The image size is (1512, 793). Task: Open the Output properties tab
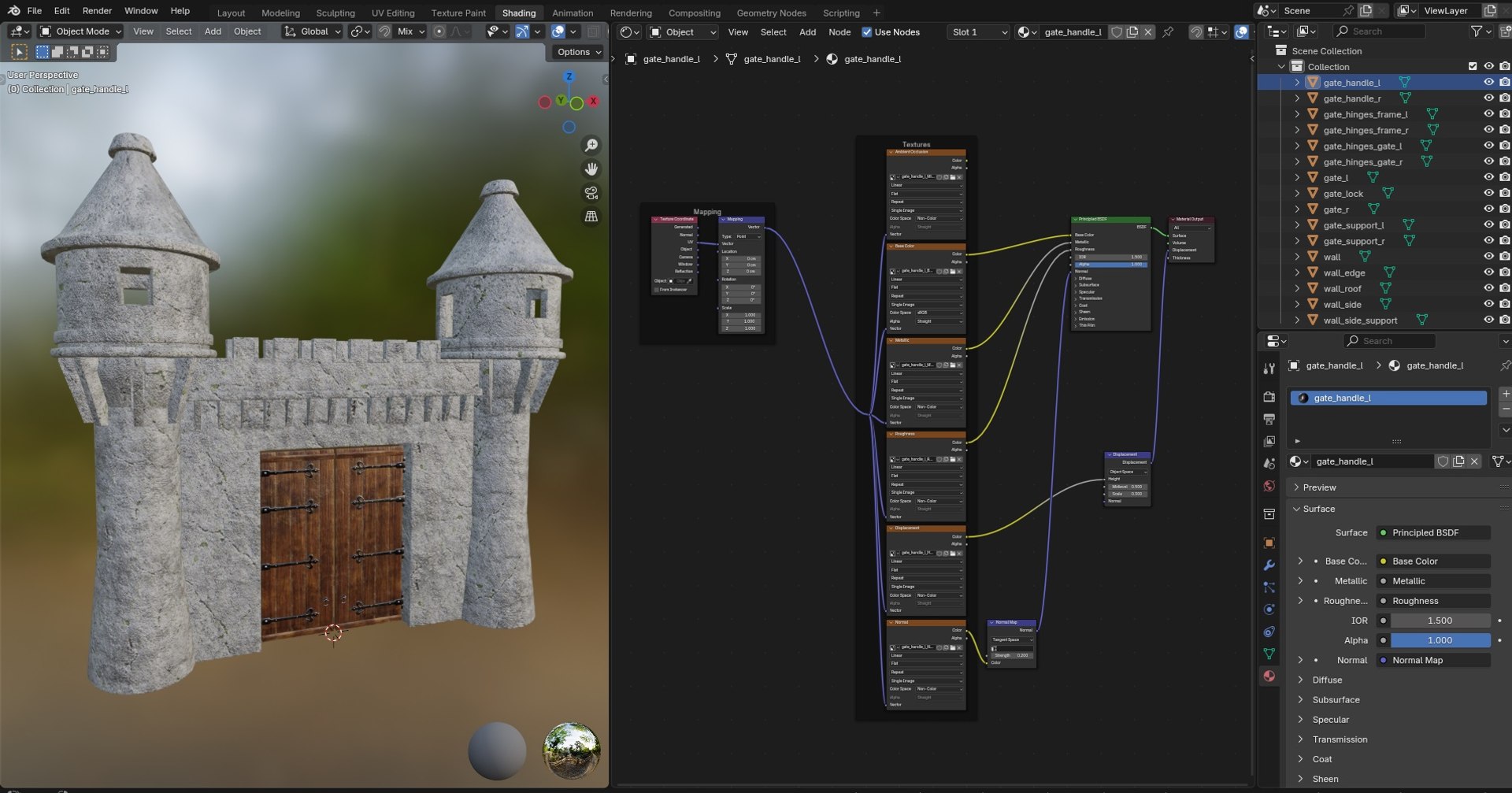(1269, 419)
